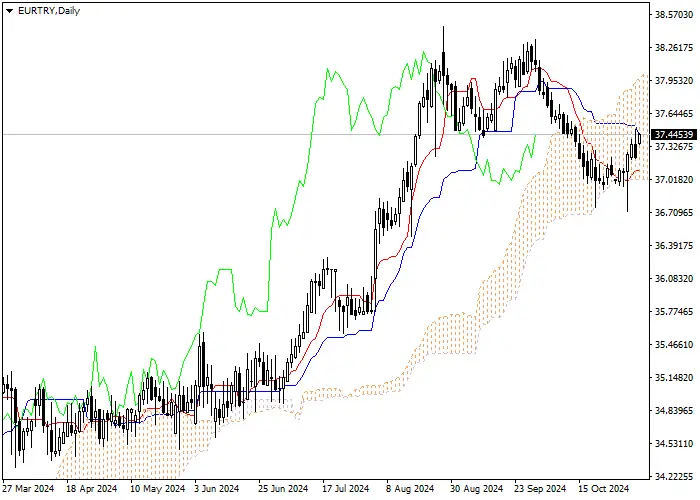Image resolution: width=700 pixels, height=500 pixels.
Task: Click price axis value 35.77465
Action: 674,312
